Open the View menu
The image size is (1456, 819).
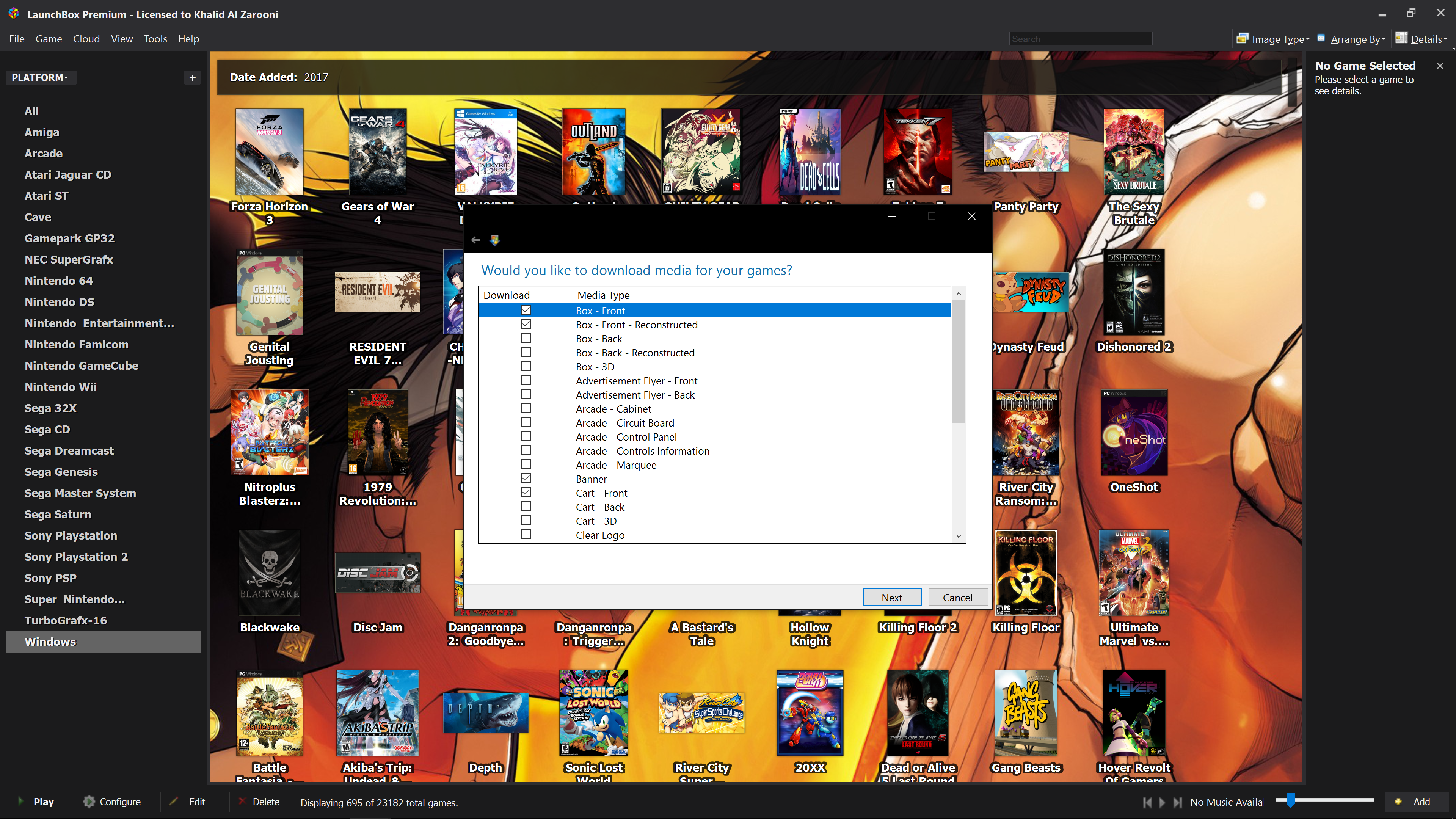click(x=121, y=39)
